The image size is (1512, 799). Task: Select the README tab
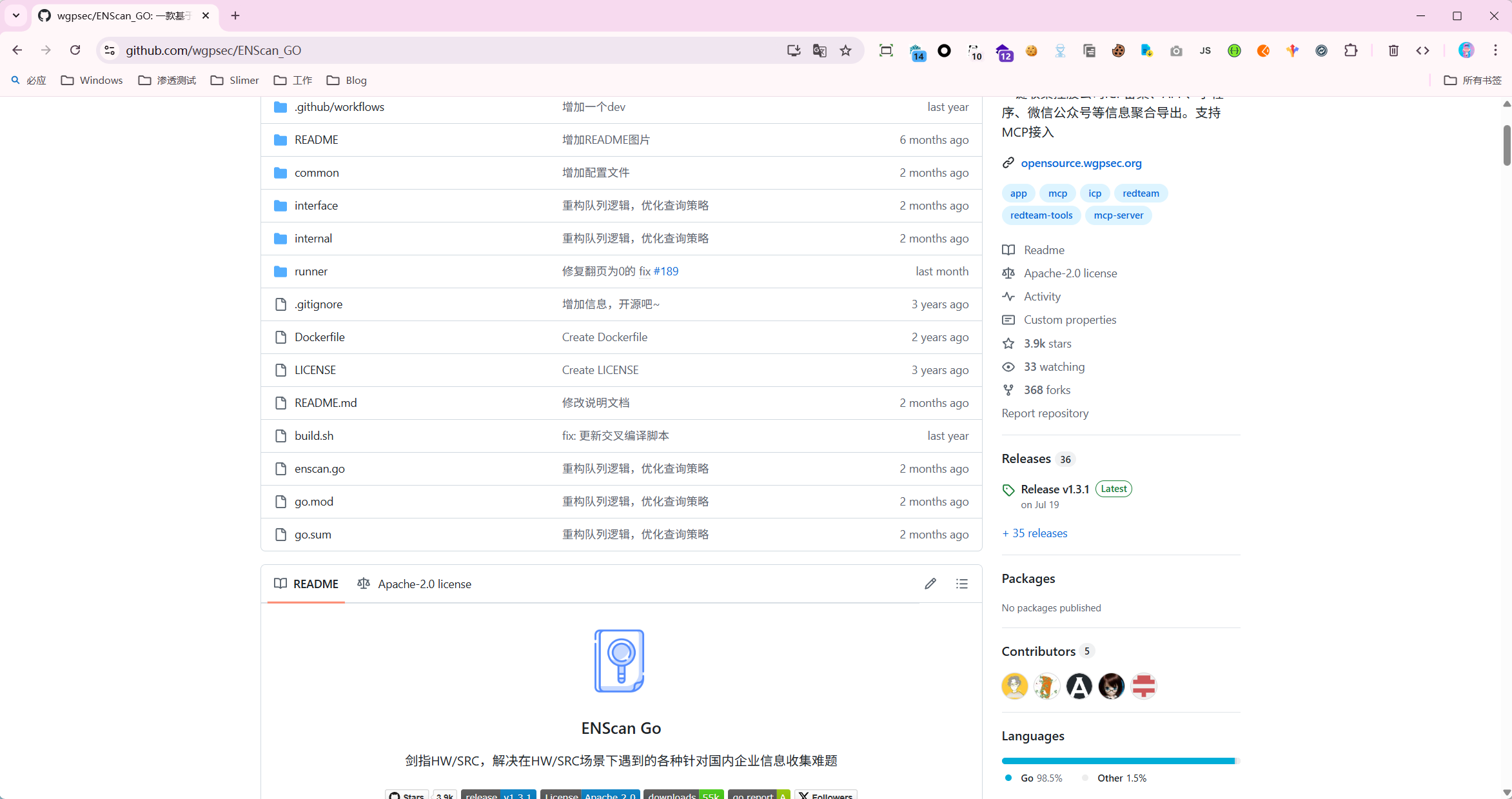click(x=306, y=584)
